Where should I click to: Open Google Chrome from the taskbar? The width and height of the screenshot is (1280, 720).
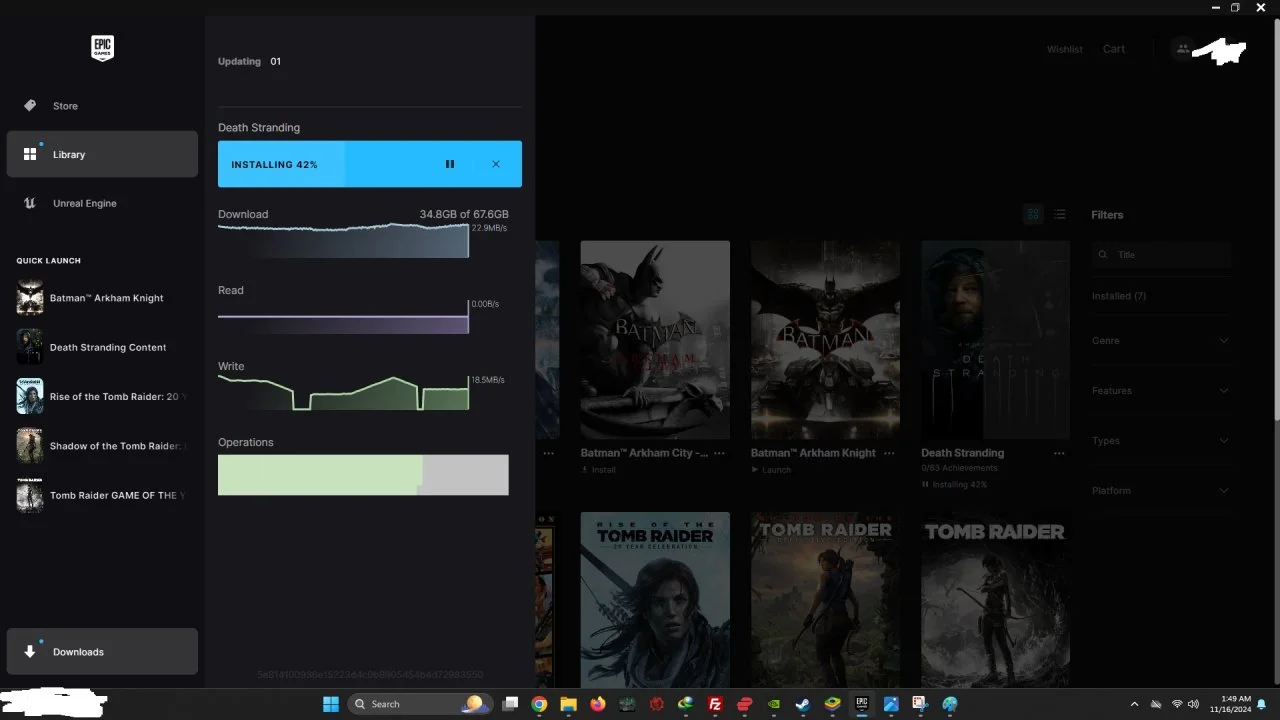tap(539, 704)
